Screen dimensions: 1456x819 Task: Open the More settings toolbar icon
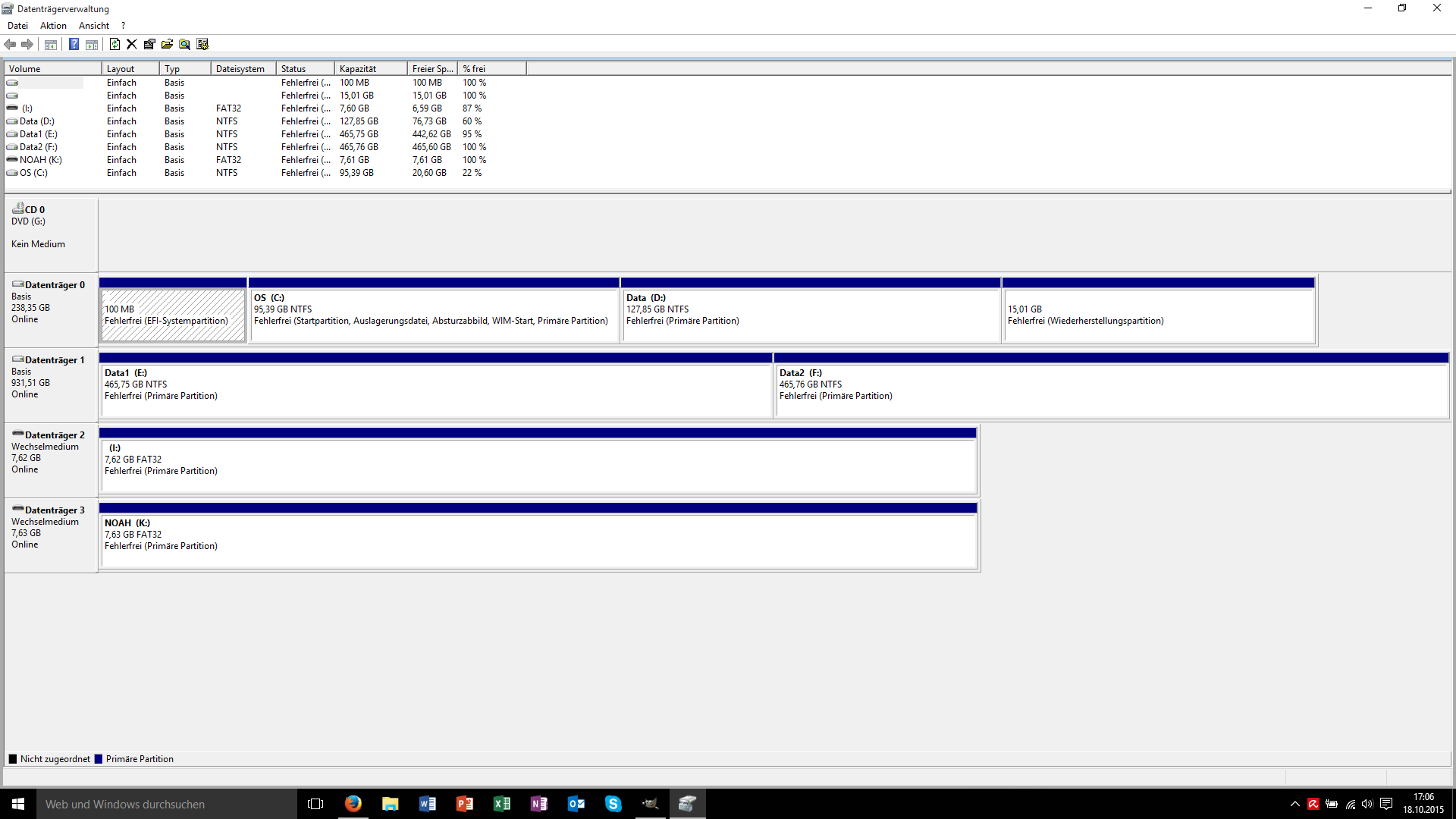tap(202, 44)
